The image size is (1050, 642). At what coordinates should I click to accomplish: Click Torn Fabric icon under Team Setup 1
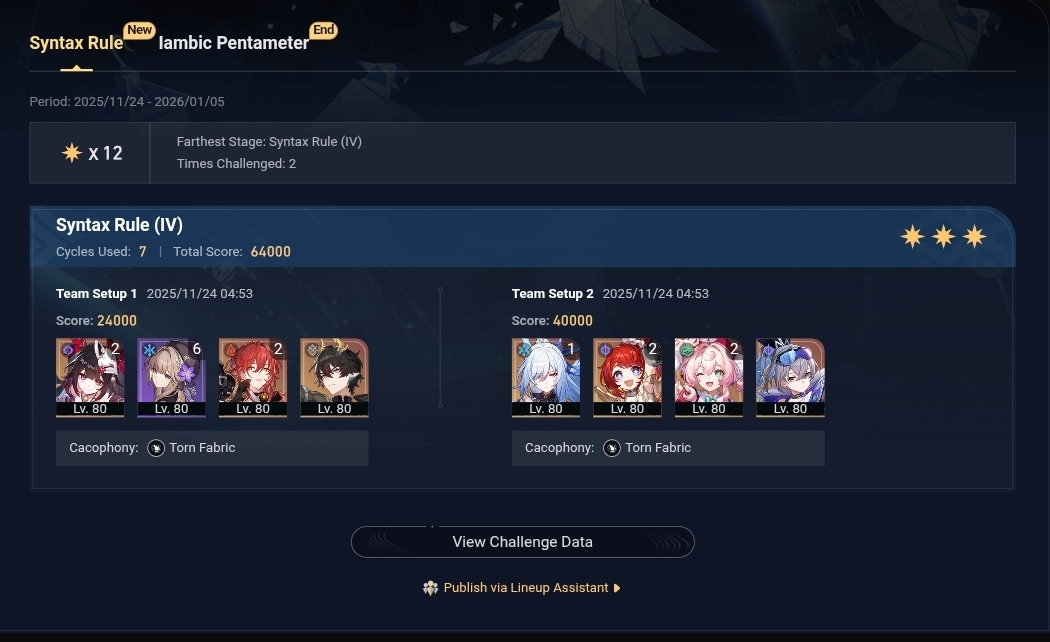click(156, 448)
